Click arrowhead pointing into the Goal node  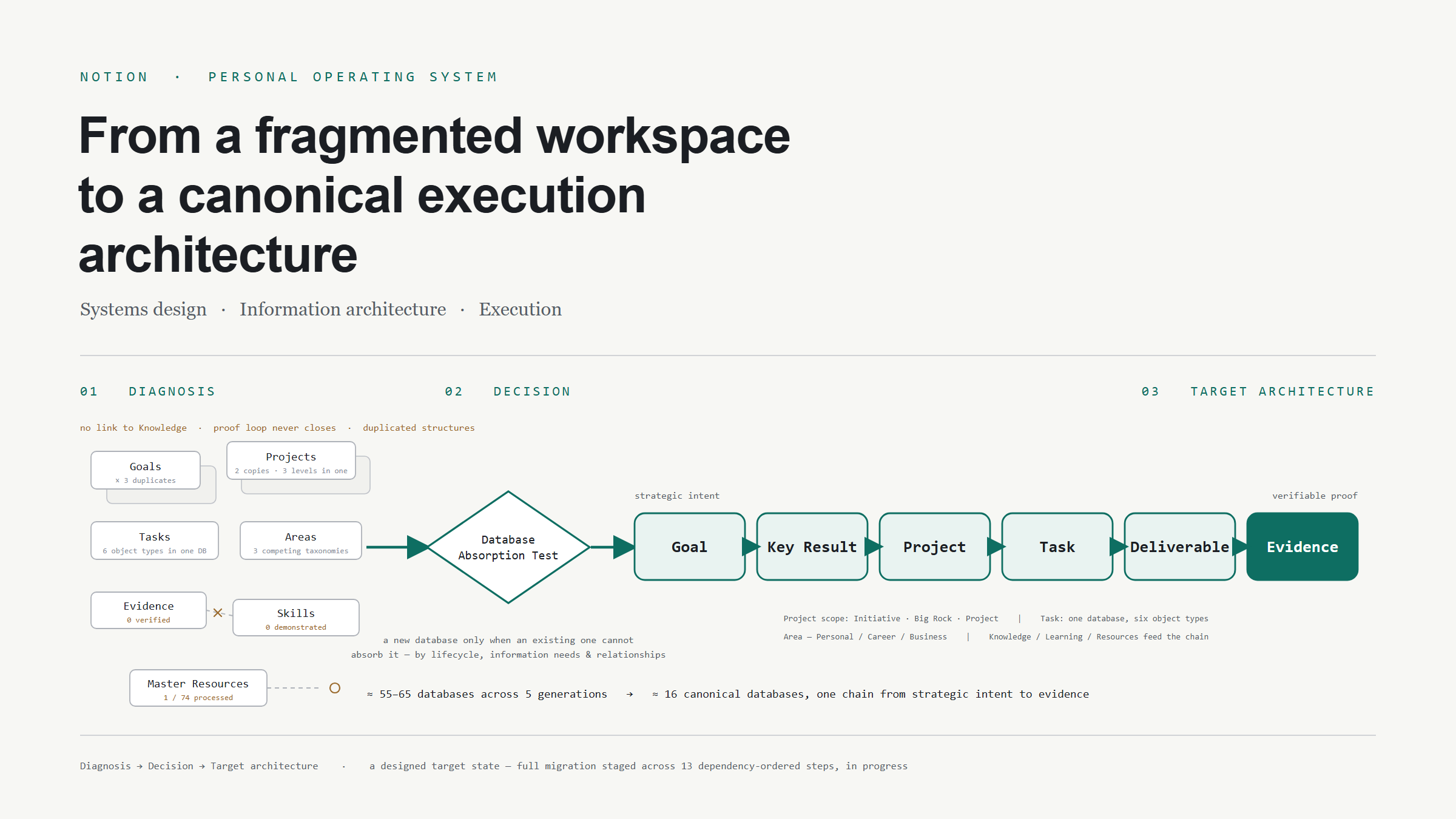(624, 547)
